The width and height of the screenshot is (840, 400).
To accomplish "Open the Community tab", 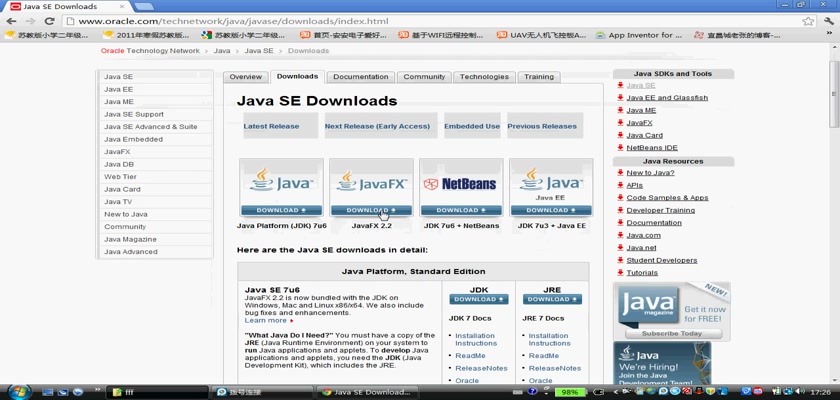I will click(x=424, y=77).
